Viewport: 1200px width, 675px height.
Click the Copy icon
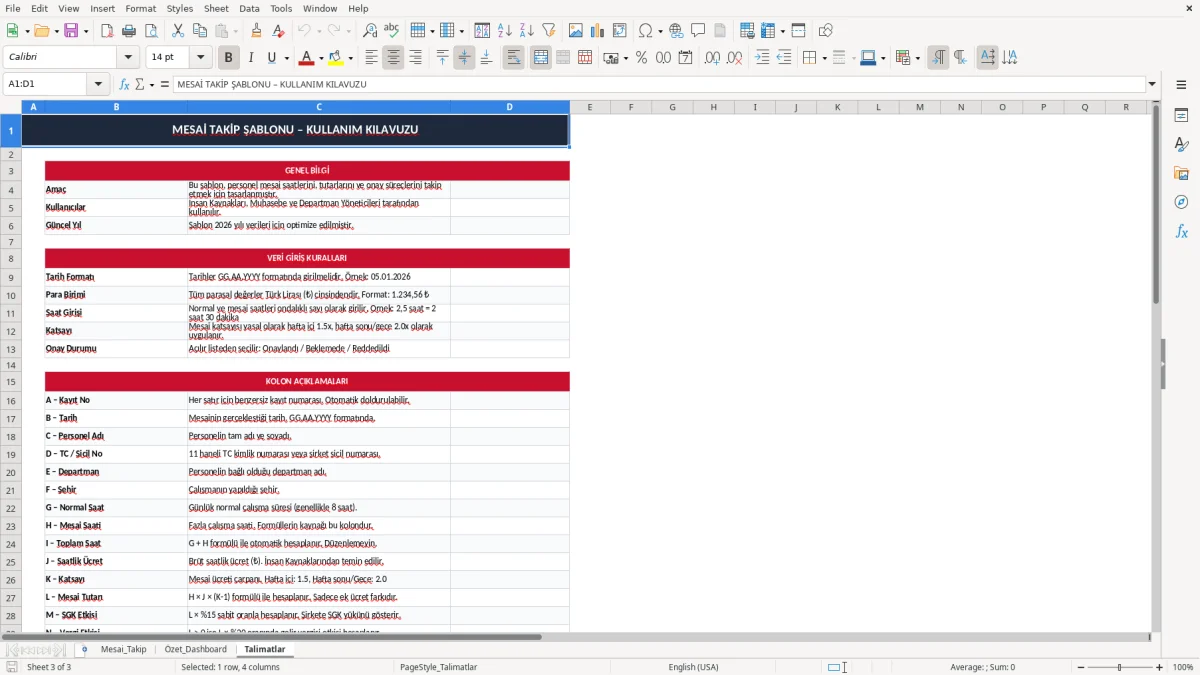click(x=199, y=31)
